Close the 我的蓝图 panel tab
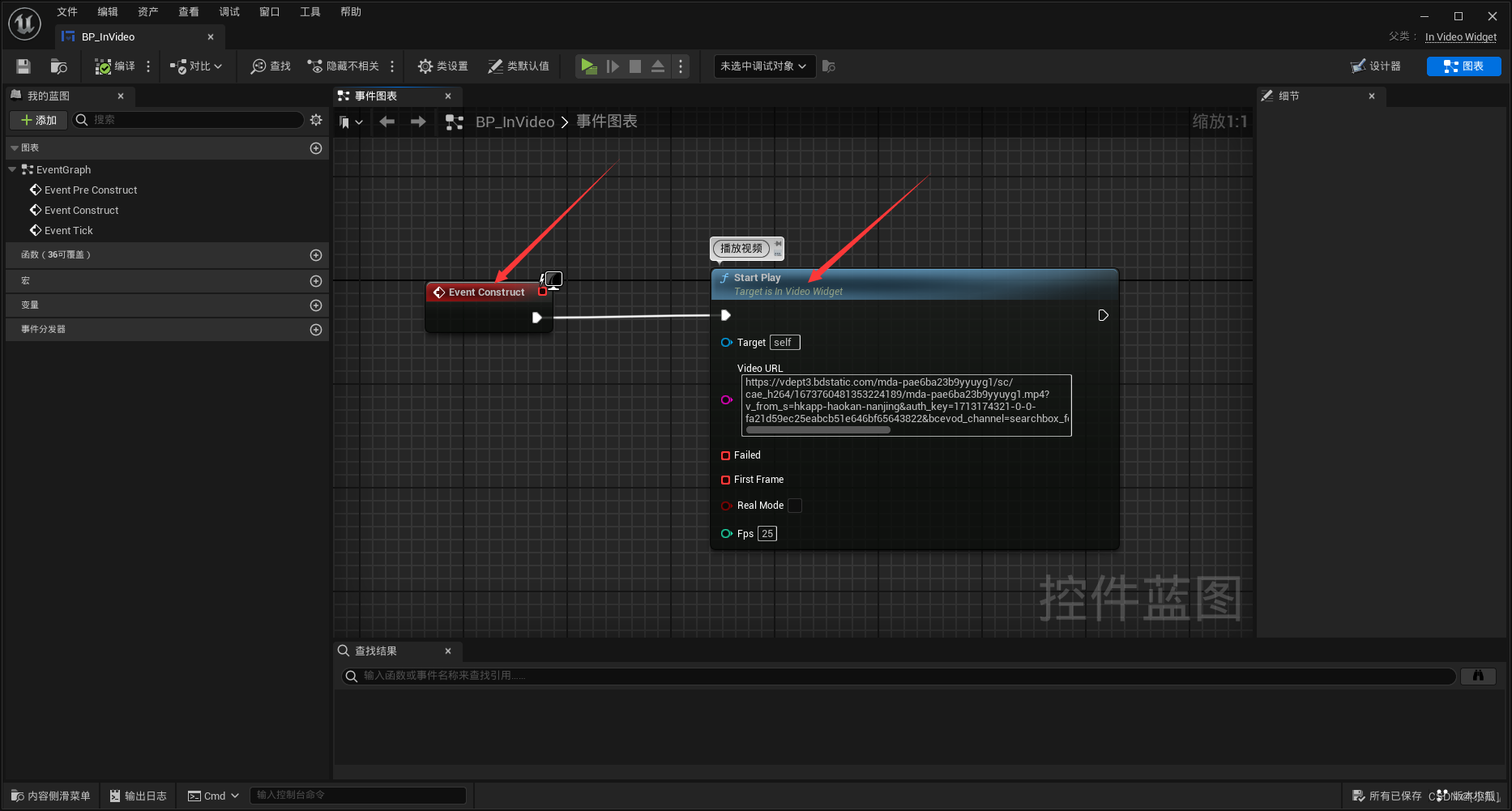 tap(121, 96)
